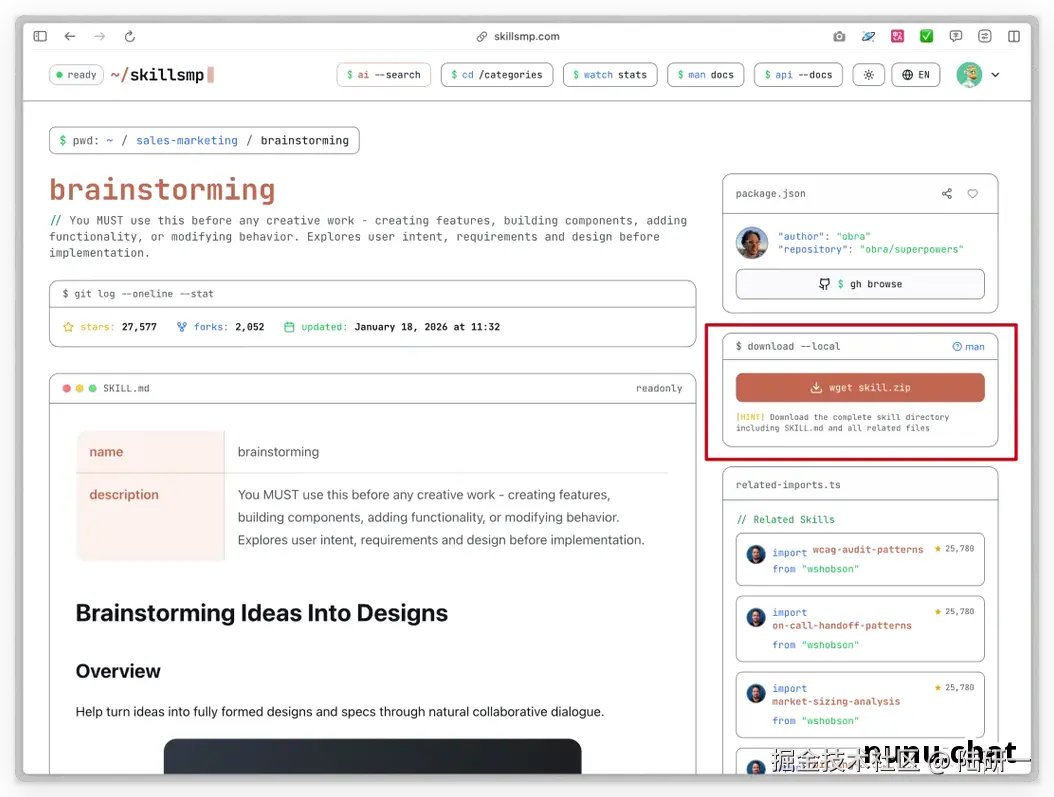Click the Brainstorming Ideas Into Designs heading
1054x797 pixels.
coord(261,613)
